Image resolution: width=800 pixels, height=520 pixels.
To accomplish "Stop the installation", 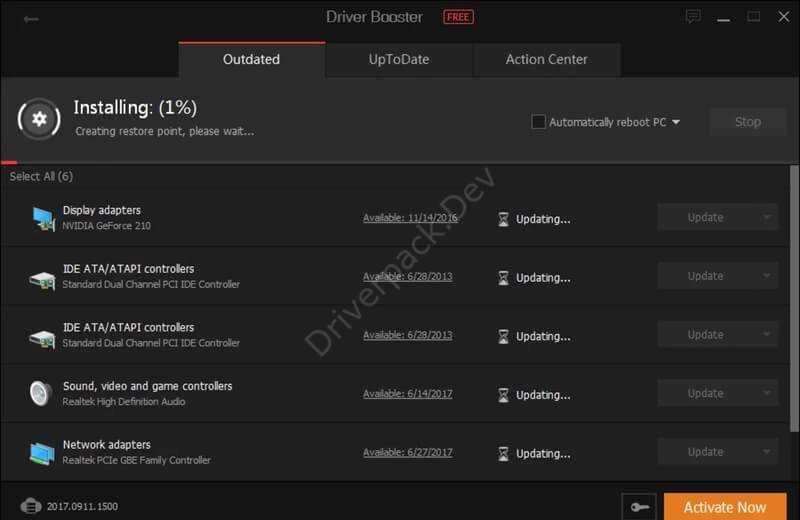I will coord(747,122).
